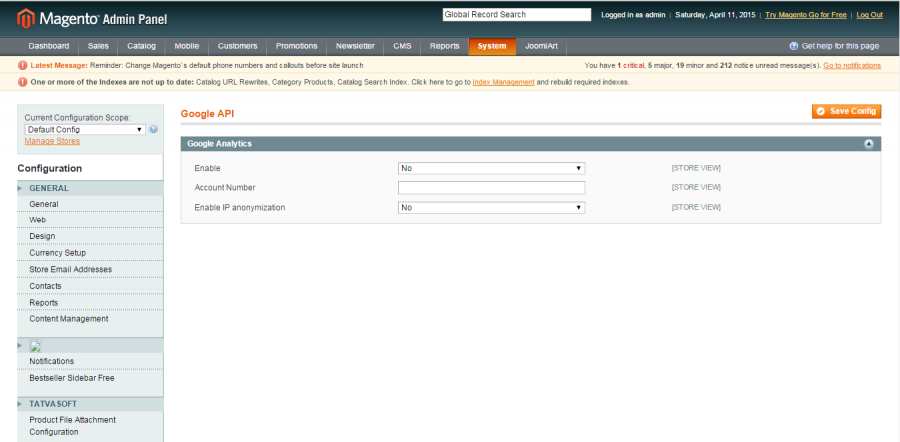Click the Manage Stores link

tap(52, 141)
